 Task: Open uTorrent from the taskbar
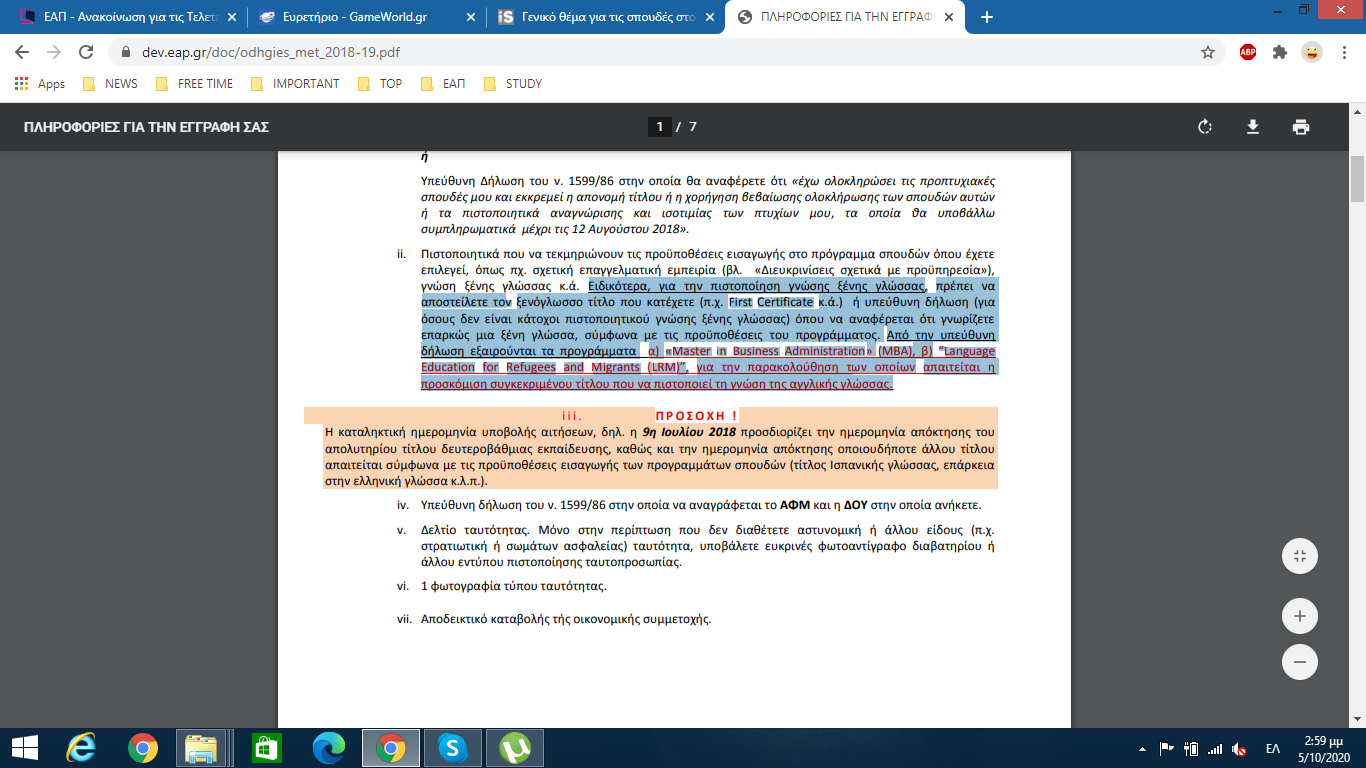[514, 747]
